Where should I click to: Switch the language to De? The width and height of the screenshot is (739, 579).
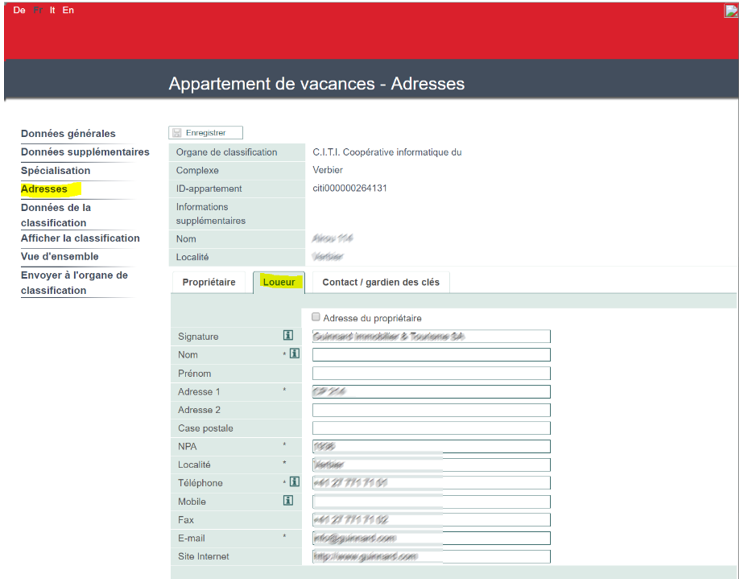pyautogui.click(x=19, y=10)
